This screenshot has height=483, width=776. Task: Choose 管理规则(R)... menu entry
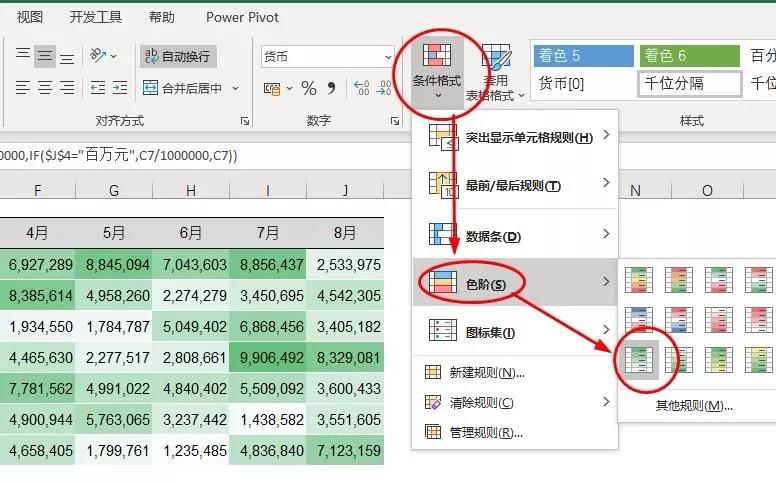point(515,432)
